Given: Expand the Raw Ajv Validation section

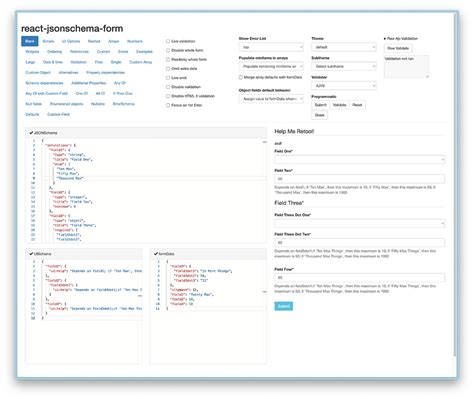Looking at the screenshot, I should (401, 39).
